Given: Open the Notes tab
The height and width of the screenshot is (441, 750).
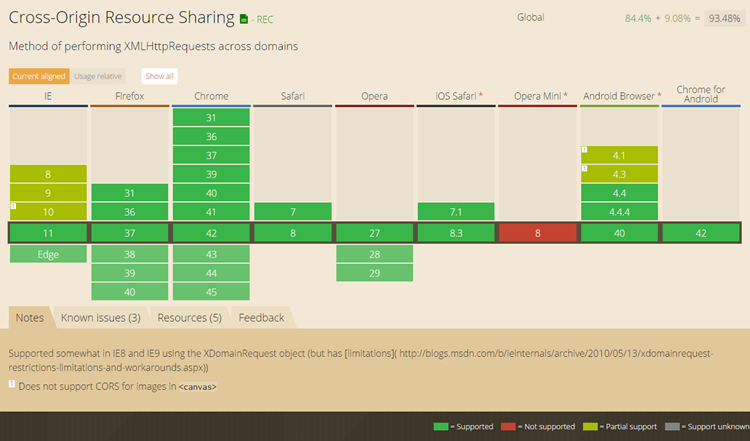Looking at the screenshot, I should coord(30,318).
